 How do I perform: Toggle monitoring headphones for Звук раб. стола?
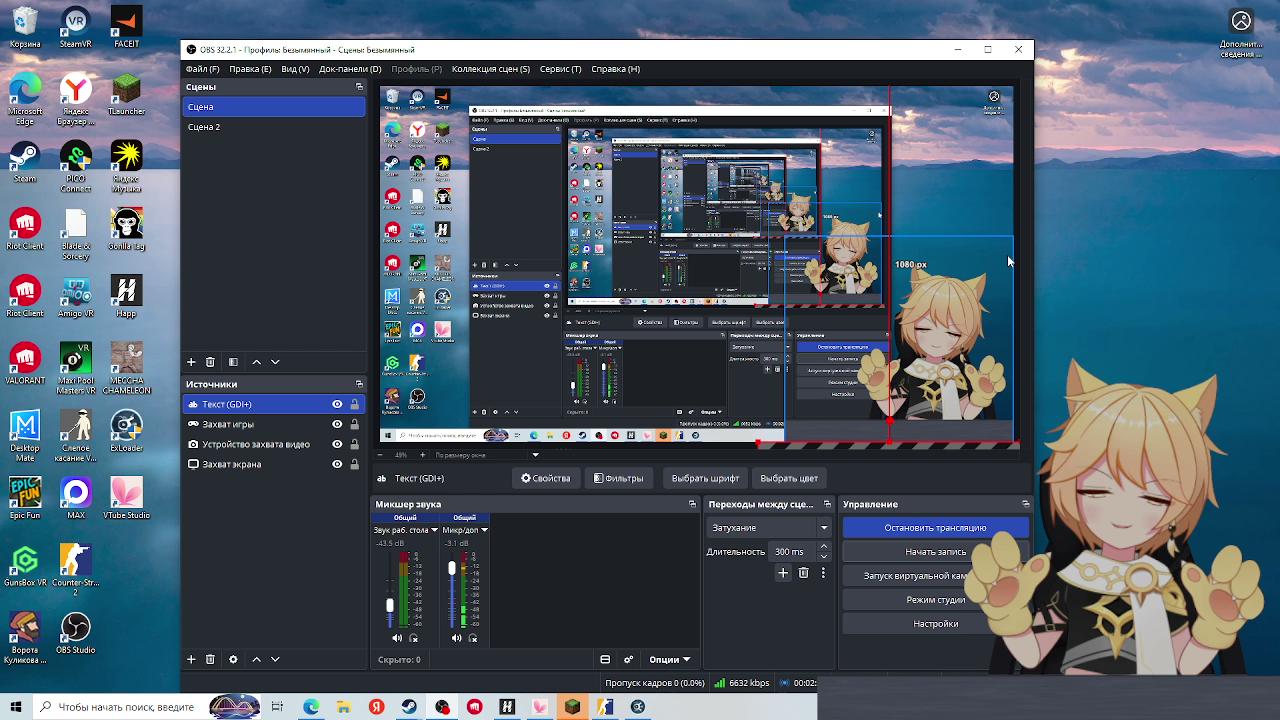click(x=414, y=638)
